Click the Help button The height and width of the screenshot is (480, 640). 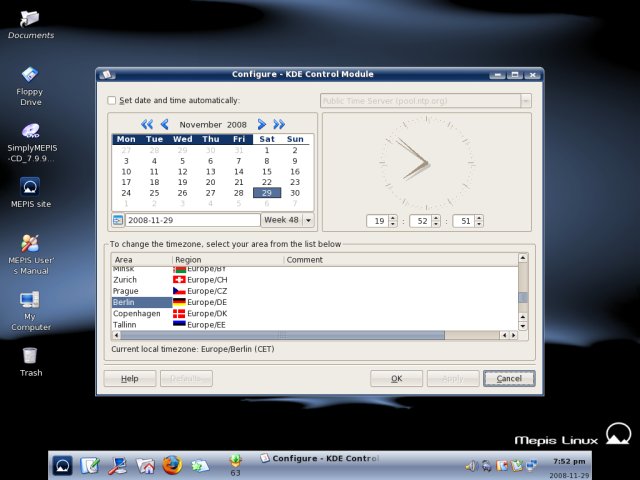[x=130, y=379]
